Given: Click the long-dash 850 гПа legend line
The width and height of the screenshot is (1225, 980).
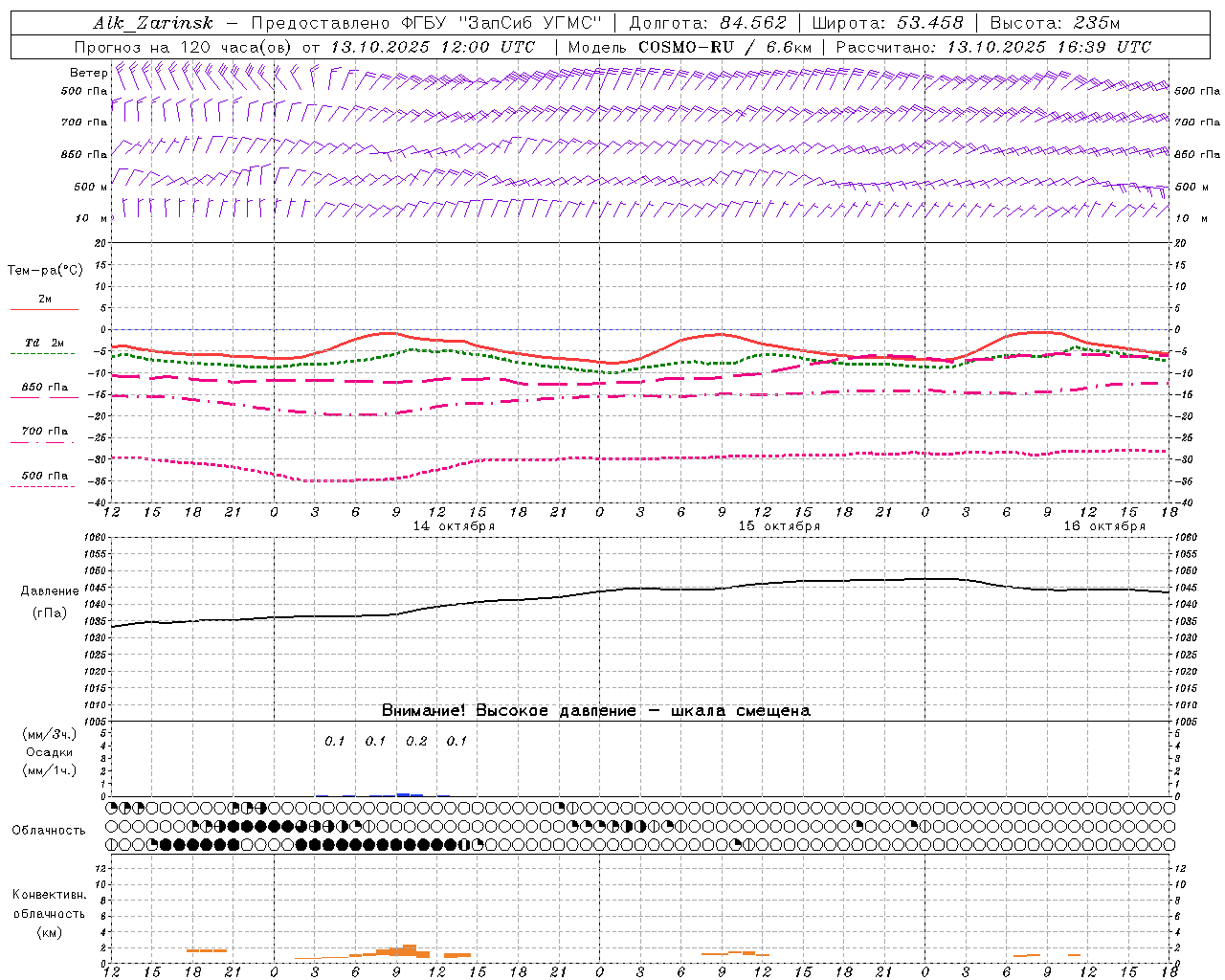Looking at the screenshot, I should [x=43, y=397].
